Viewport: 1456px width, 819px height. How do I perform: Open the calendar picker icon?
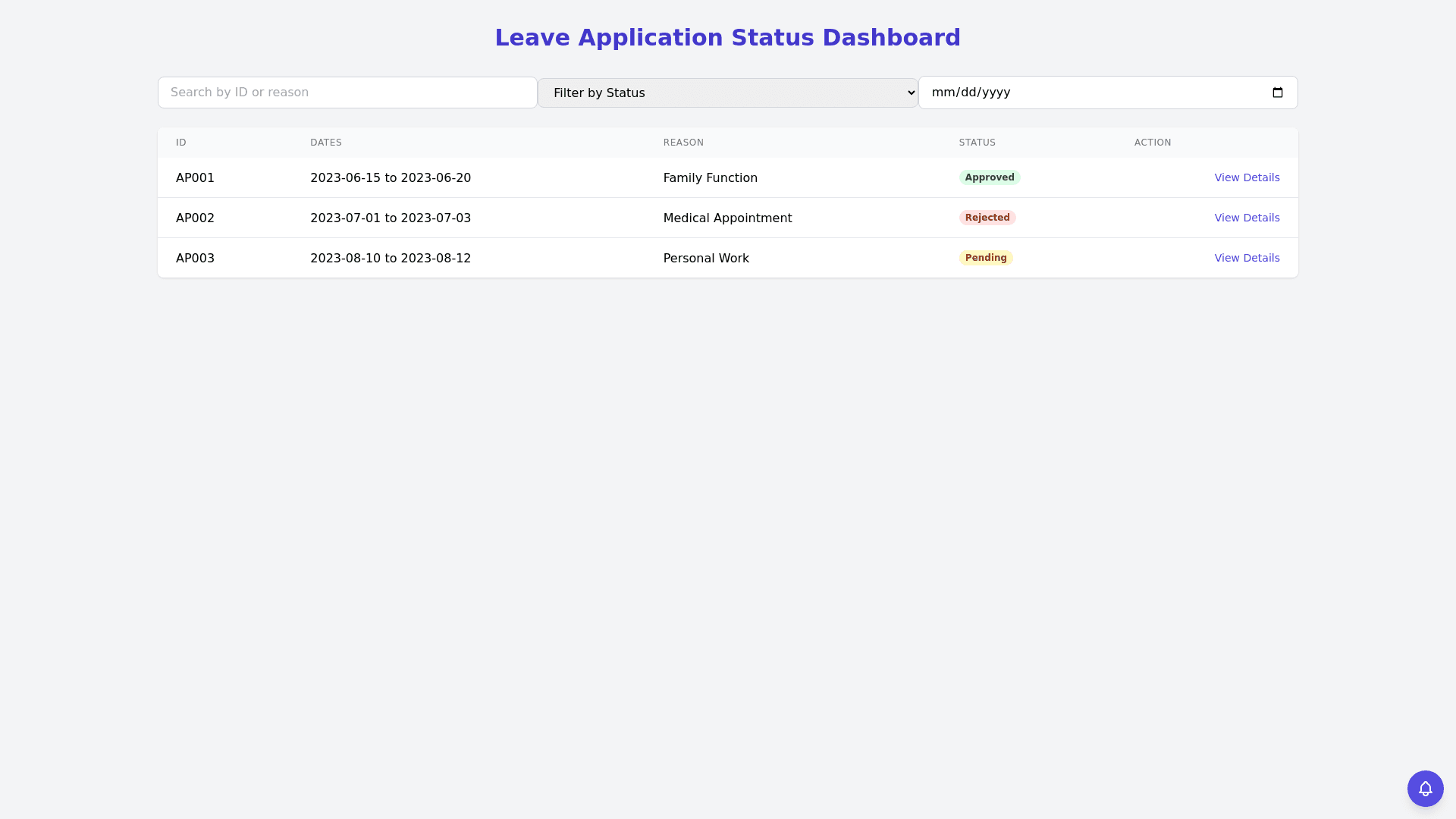click(x=1277, y=93)
